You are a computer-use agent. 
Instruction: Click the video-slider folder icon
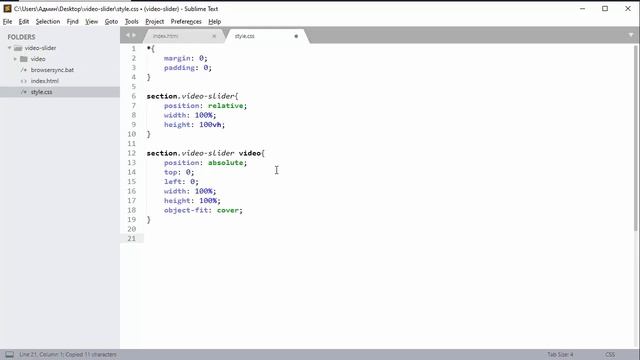coord(18,48)
